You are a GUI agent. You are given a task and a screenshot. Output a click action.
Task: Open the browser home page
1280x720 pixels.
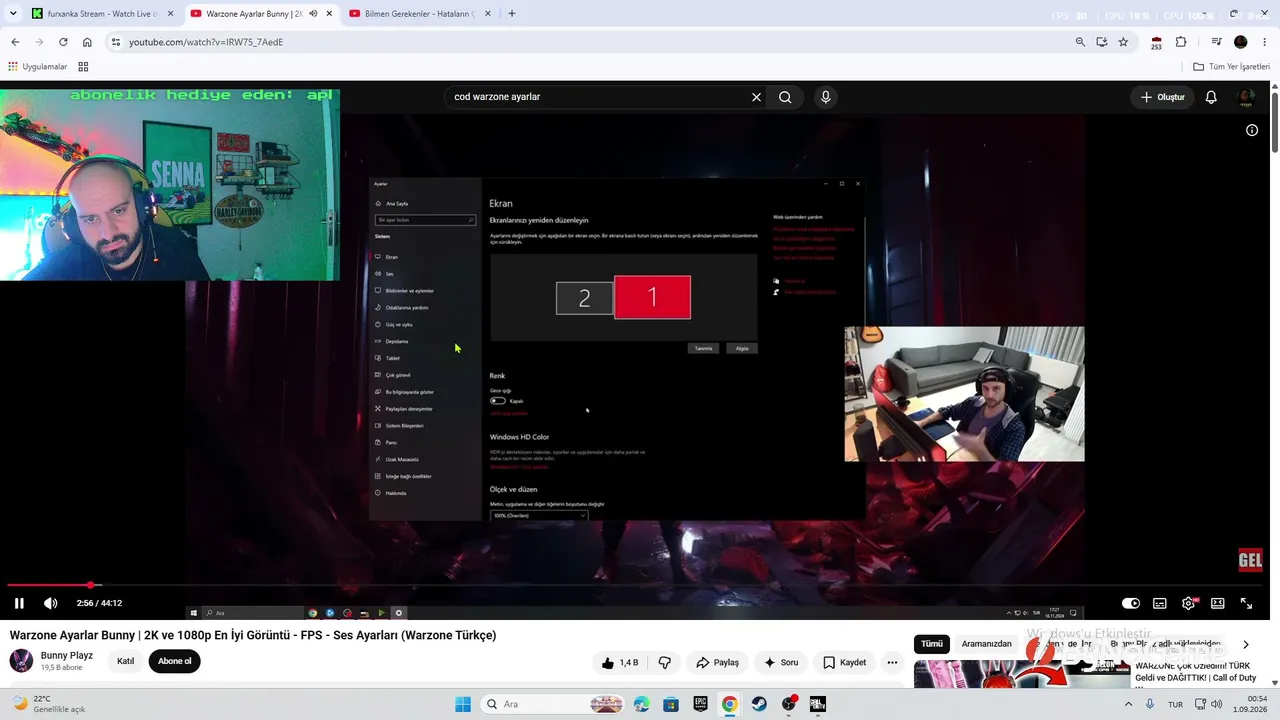click(x=87, y=42)
